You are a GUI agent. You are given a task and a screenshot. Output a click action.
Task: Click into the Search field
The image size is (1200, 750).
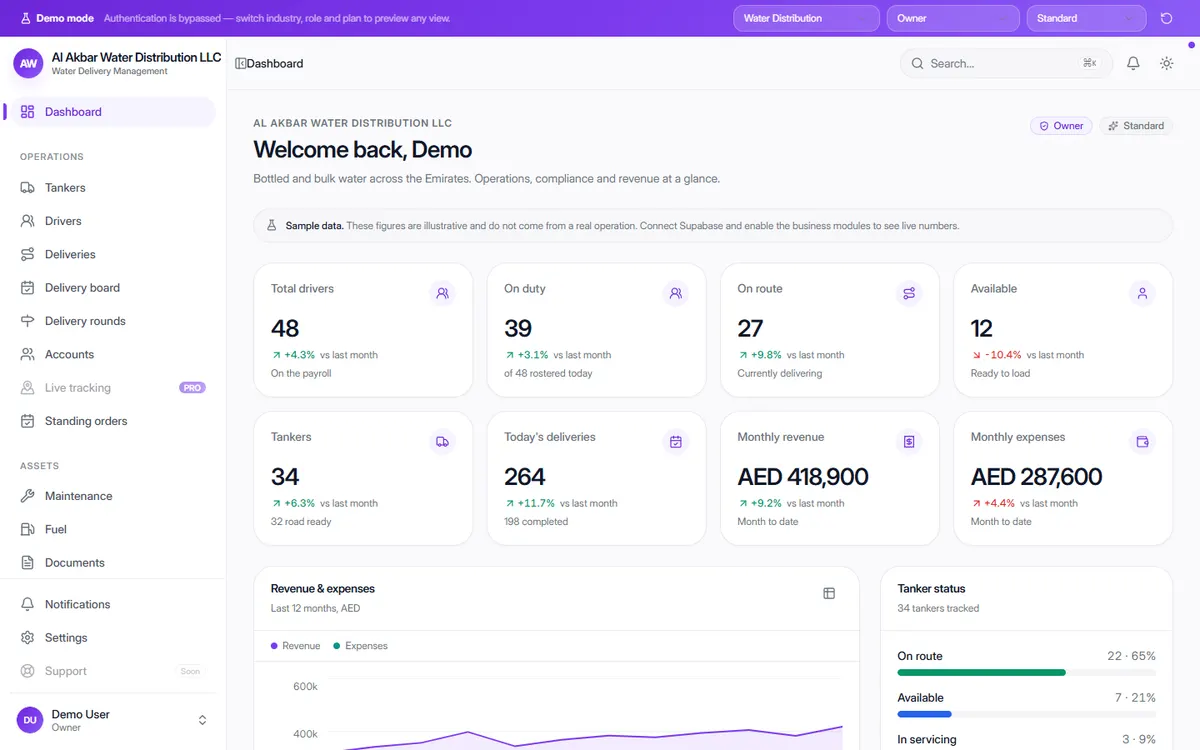(1006, 63)
